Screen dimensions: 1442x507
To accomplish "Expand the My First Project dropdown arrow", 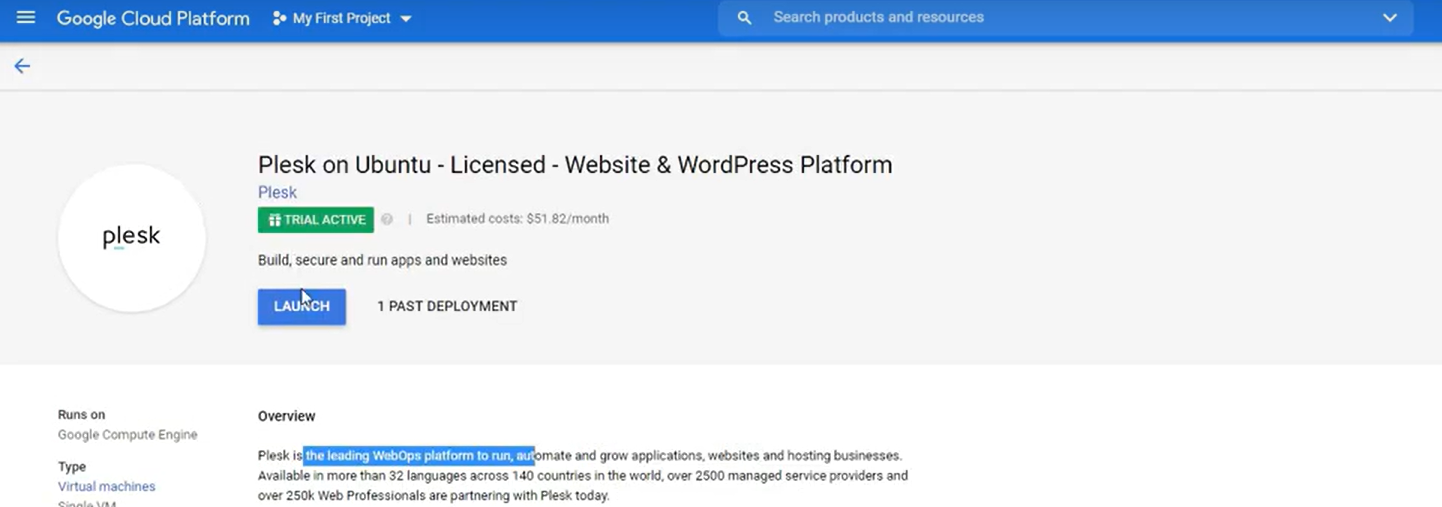I will tap(406, 19).
